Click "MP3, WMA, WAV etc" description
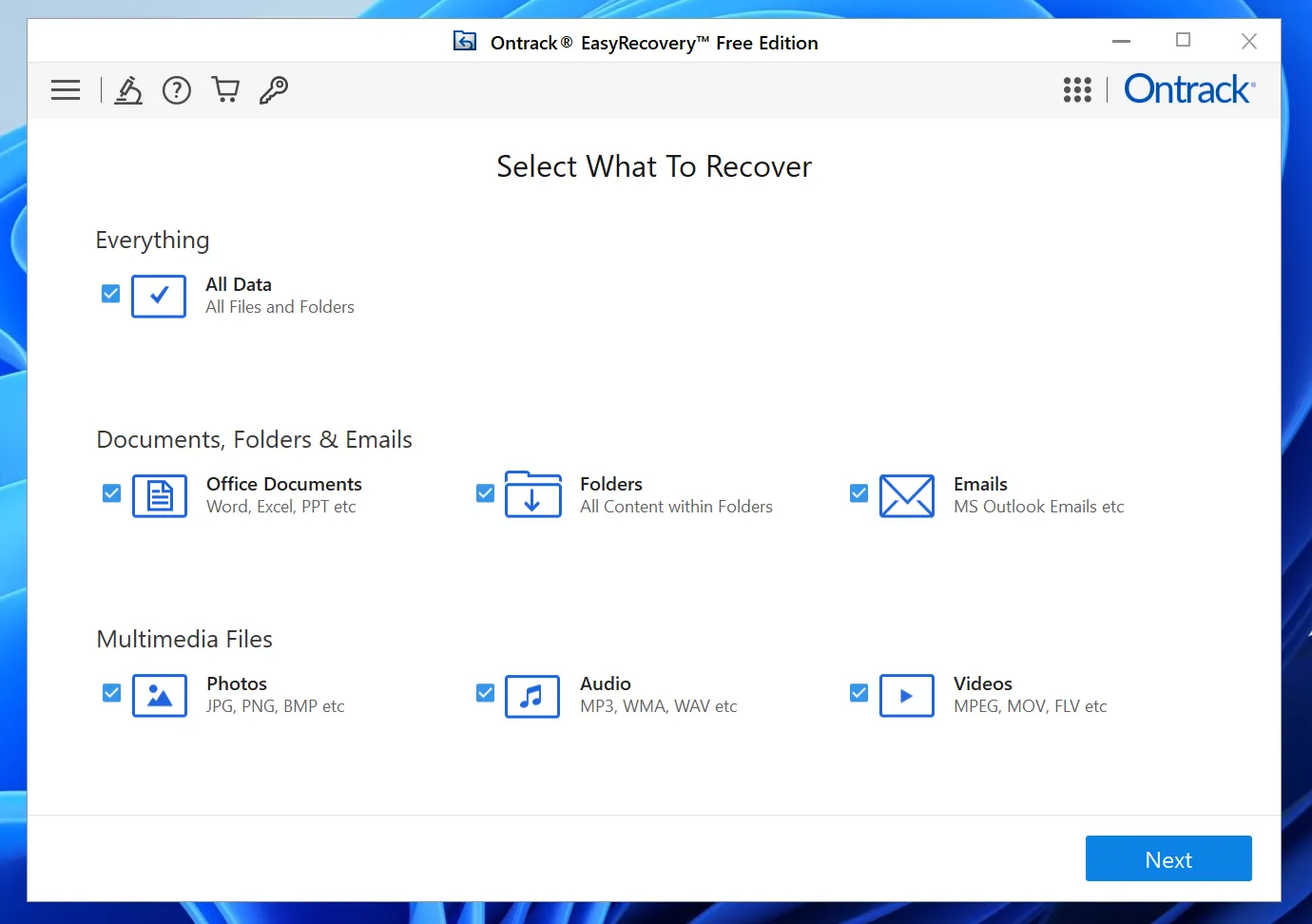The image size is (1312, 924). [659, 706]
